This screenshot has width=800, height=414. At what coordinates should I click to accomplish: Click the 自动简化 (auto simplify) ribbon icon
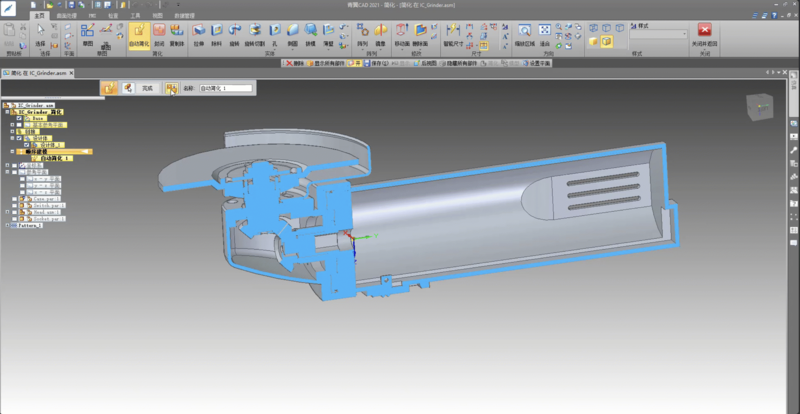pyautogui.click(x=139, y=33)
